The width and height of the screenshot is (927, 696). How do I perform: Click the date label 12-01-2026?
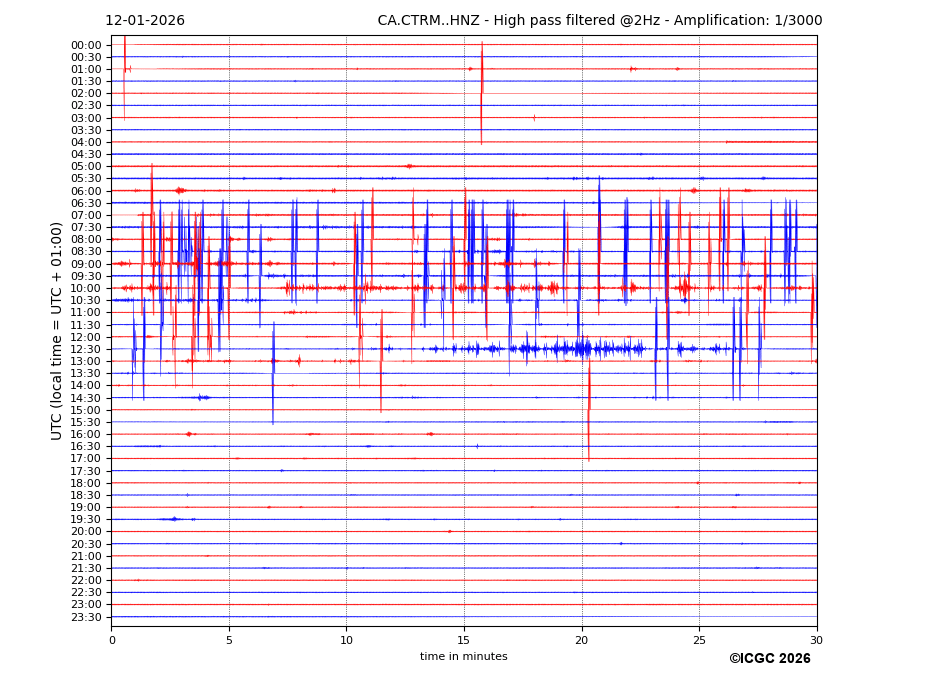pyautogui.click(x=145, y=21)
